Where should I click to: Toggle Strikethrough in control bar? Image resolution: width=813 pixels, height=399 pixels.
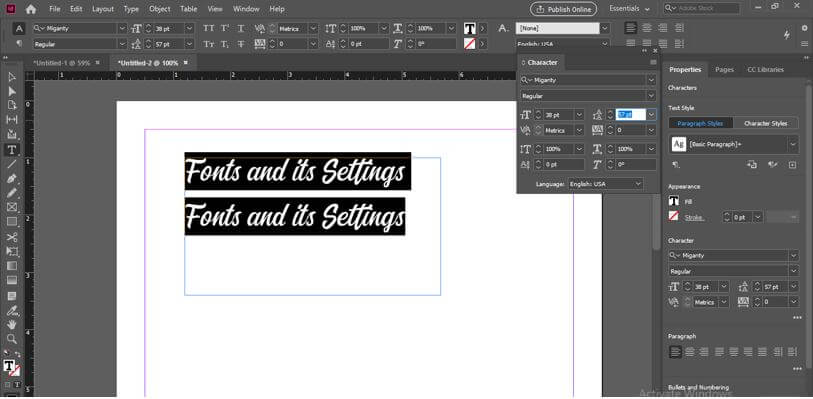[241, 45]
